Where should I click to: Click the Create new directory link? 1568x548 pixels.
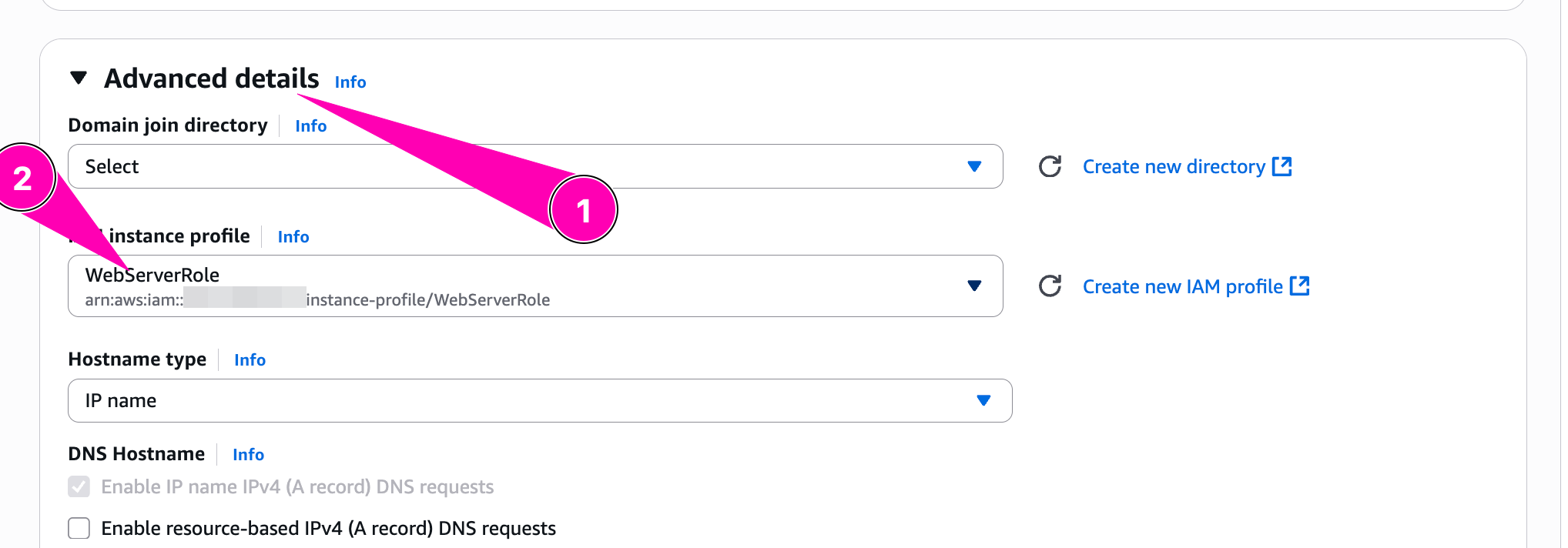[x=1174, y=166]
